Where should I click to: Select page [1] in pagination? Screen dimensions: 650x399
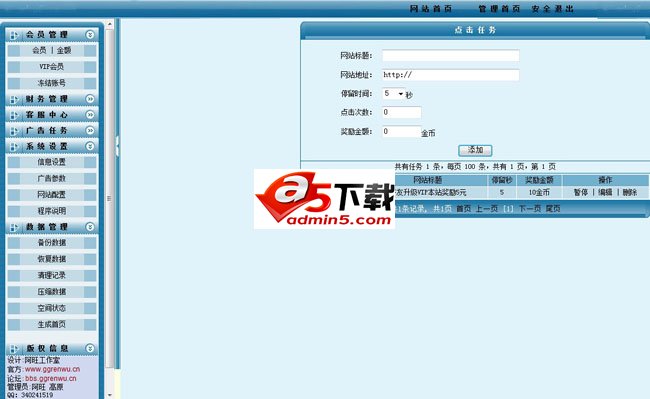[508, 209]
